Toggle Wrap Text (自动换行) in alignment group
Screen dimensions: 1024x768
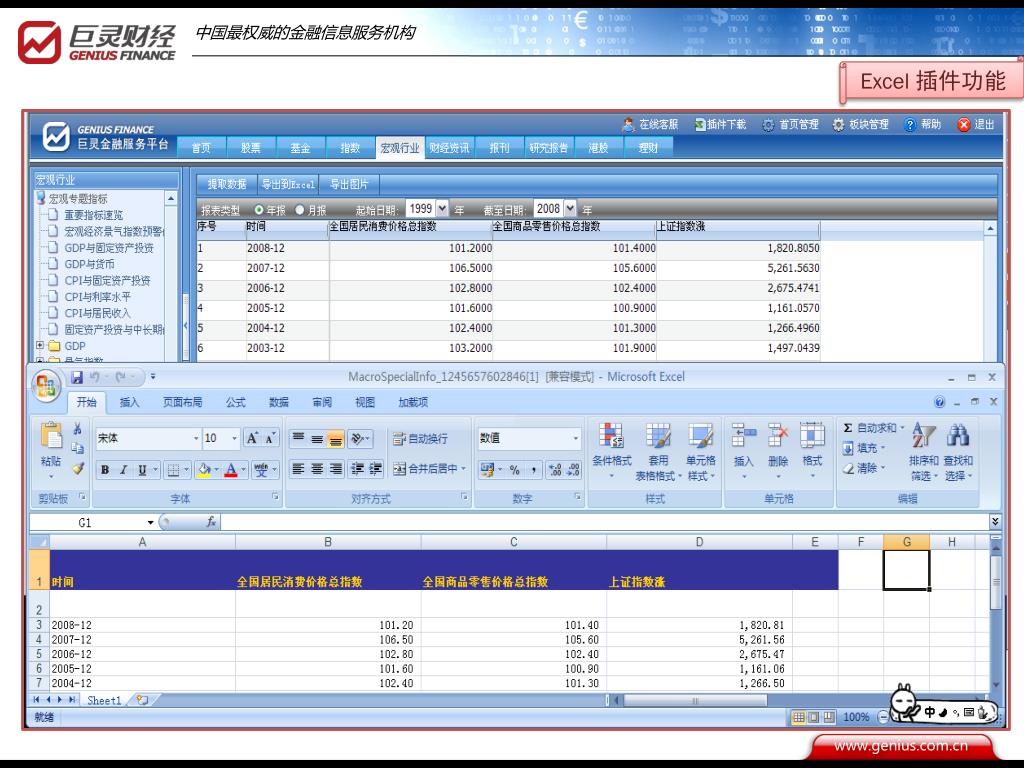(420, 438)
